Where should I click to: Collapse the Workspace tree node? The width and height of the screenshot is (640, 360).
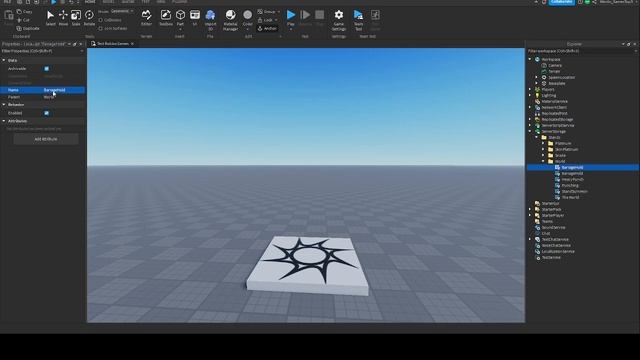point(530,59)
